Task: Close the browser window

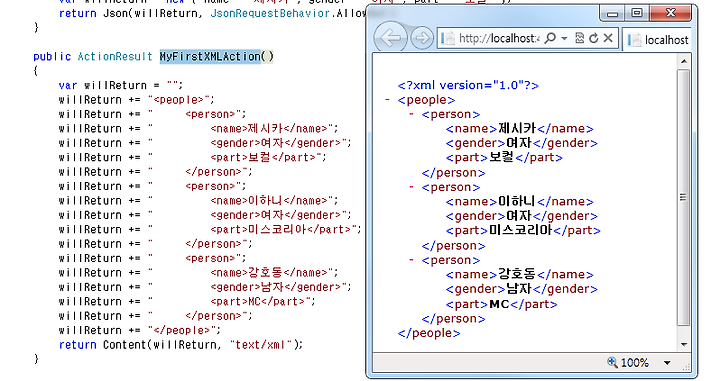Action: pos(670,13)
